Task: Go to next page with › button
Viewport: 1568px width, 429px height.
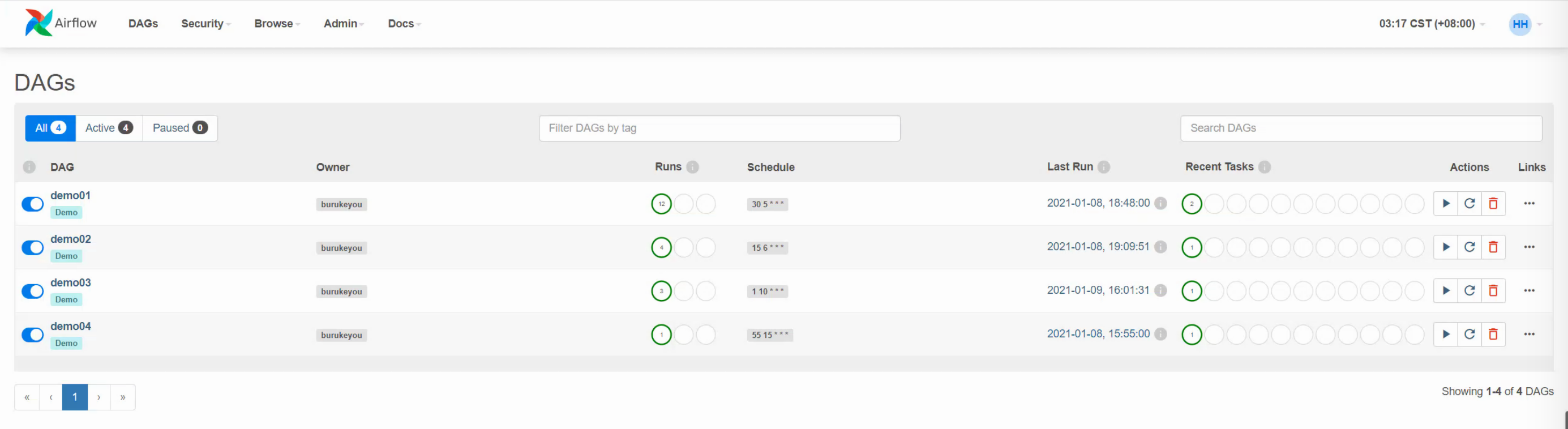Action: point(98,397)
